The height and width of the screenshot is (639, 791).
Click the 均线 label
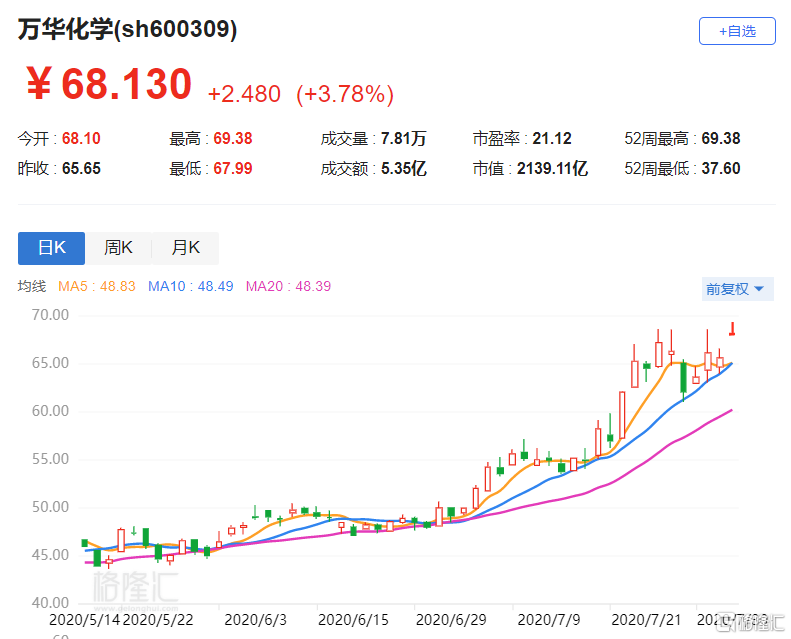coord(32,286)
